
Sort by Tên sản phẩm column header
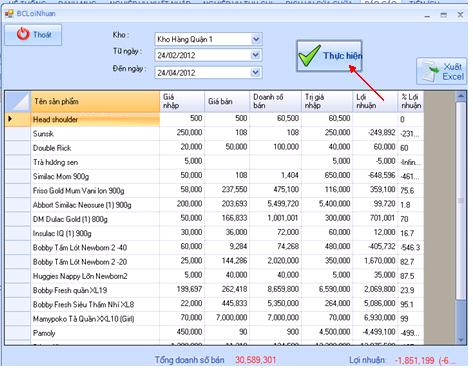(x=95, y=102)
